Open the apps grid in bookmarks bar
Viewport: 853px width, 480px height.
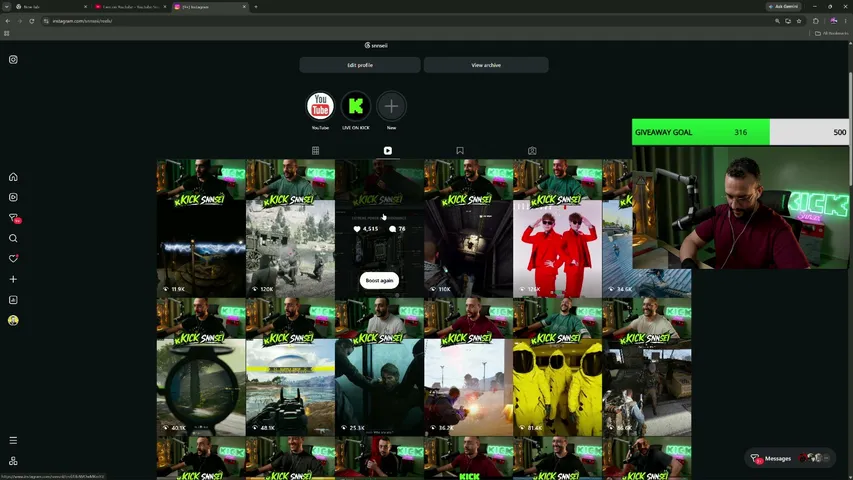[7, 33]
